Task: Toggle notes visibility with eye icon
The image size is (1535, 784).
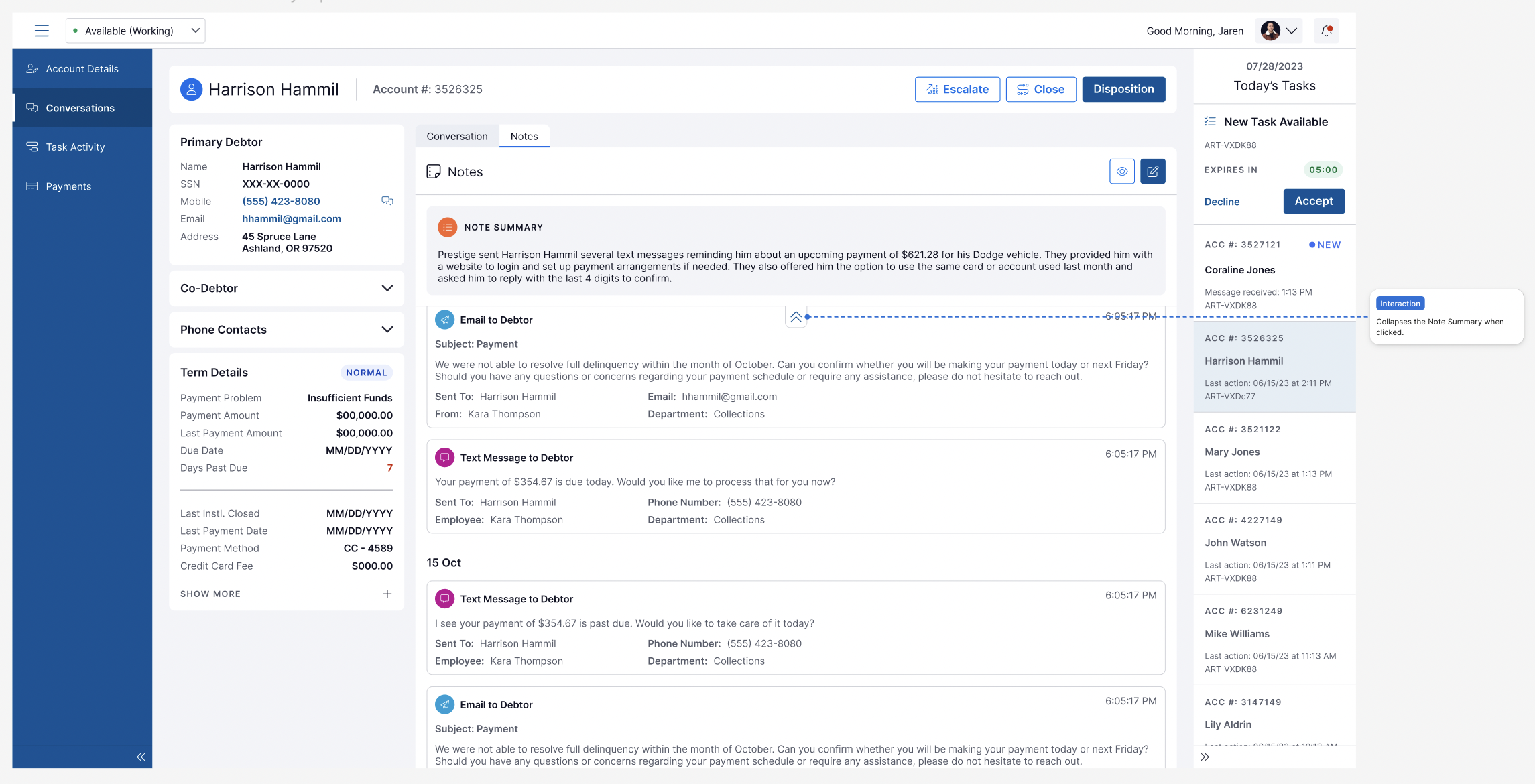Action: [1121, 172]
